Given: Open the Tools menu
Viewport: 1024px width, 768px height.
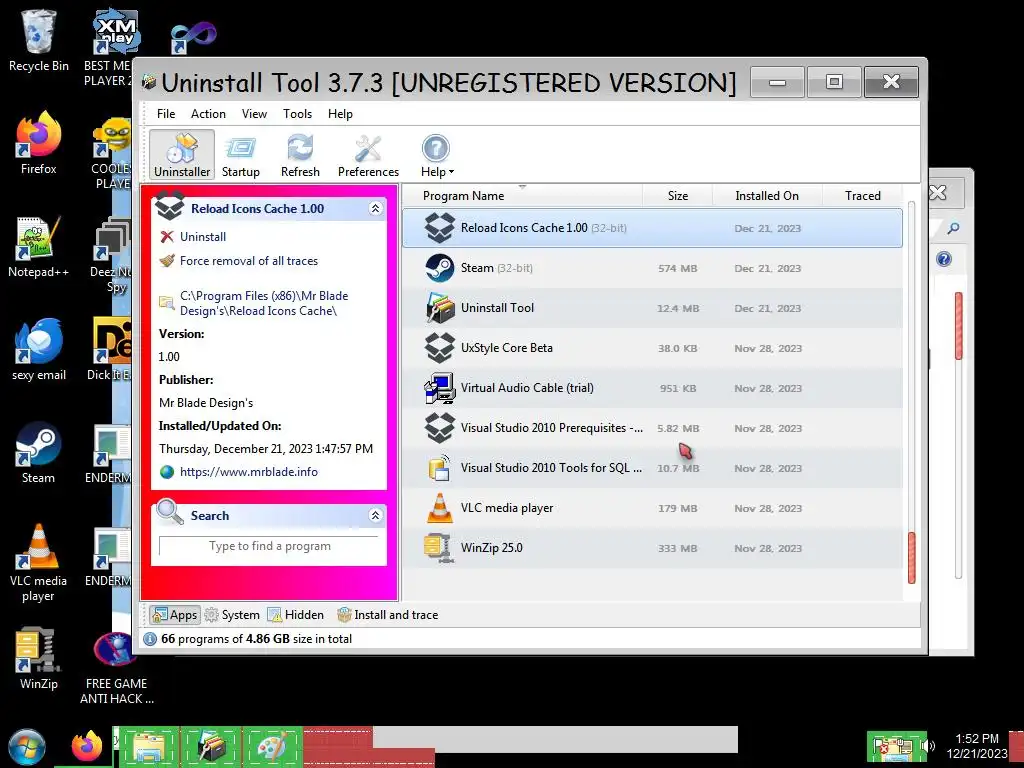Looking at the screenshot, I should [297, 114].
